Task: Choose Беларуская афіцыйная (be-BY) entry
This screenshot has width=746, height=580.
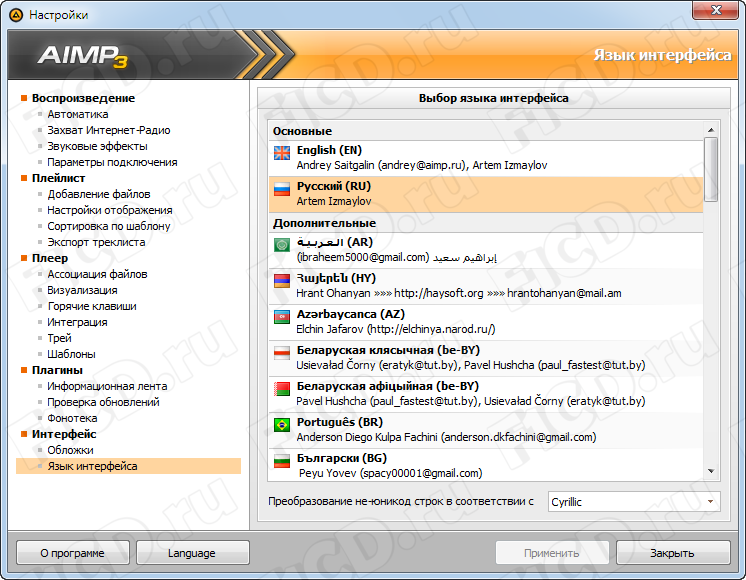Action: click(x=486, y=394)
